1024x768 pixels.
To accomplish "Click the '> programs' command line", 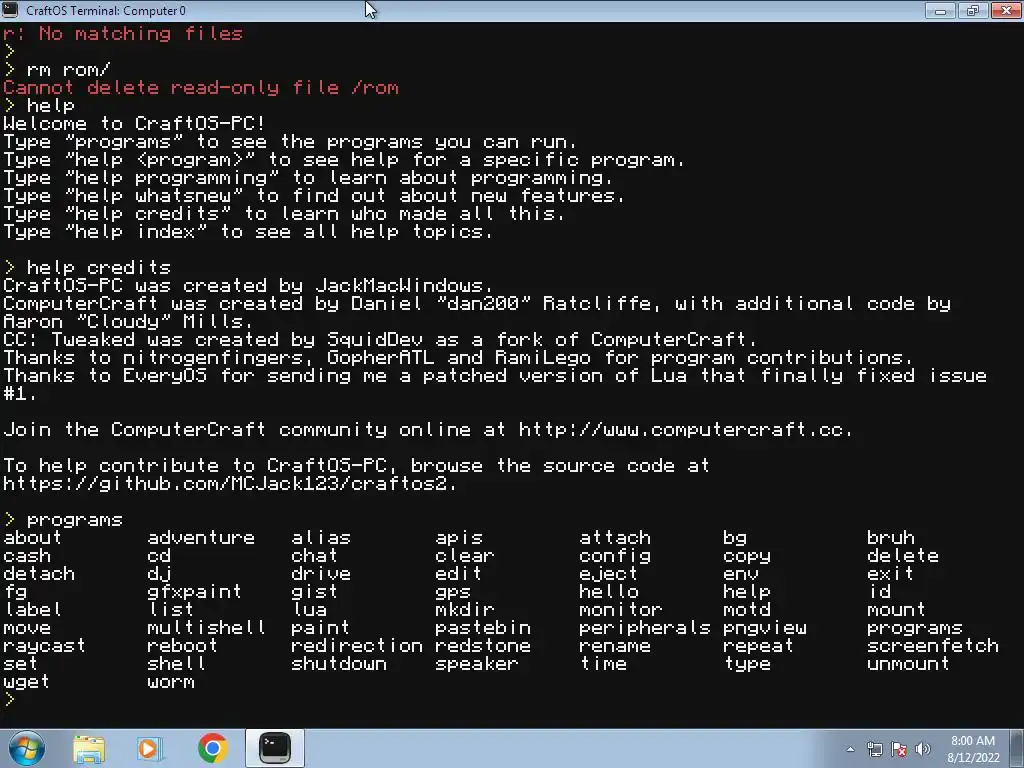I will click(x=63, y=520).
